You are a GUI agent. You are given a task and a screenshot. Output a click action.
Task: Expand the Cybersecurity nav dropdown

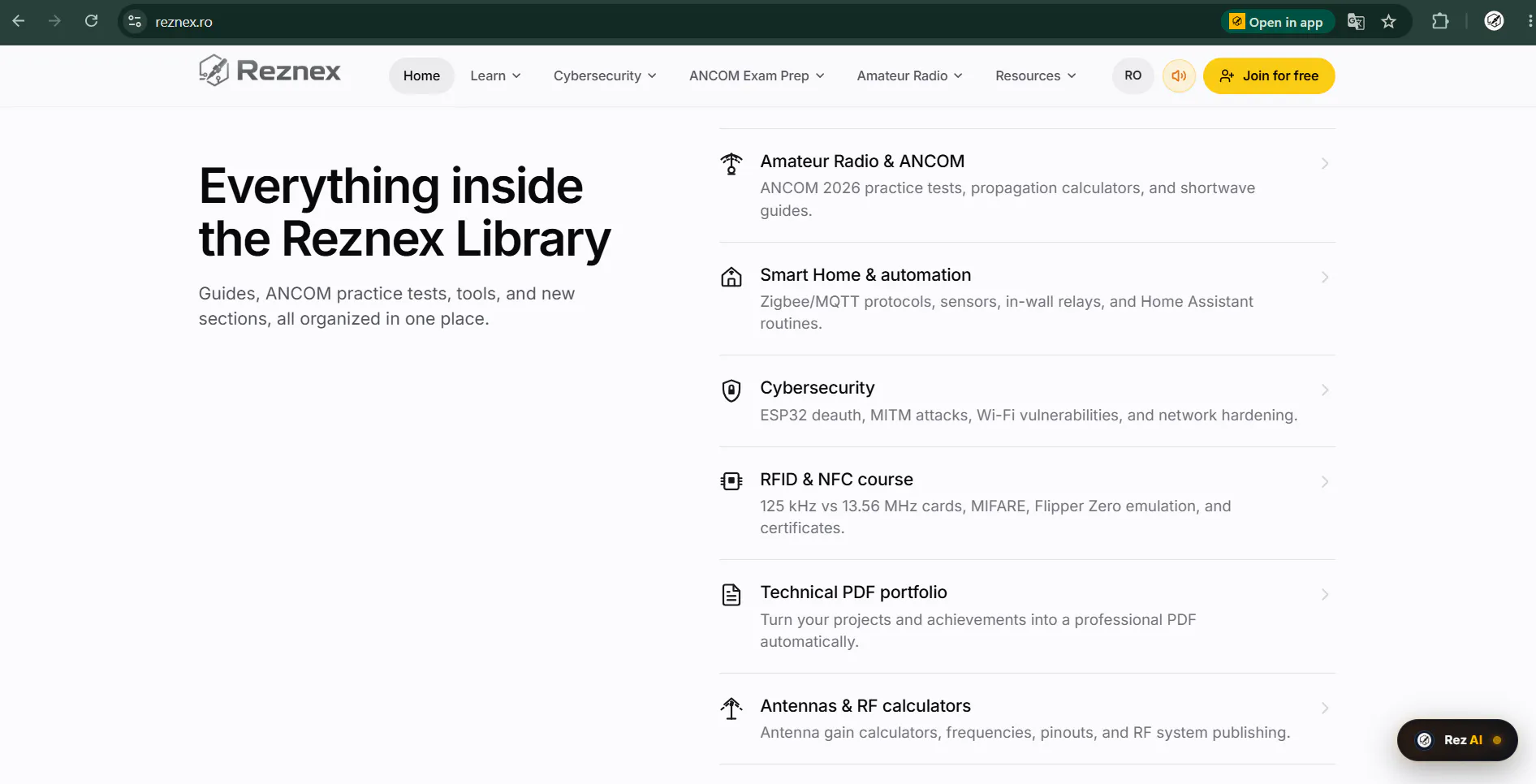605,75
